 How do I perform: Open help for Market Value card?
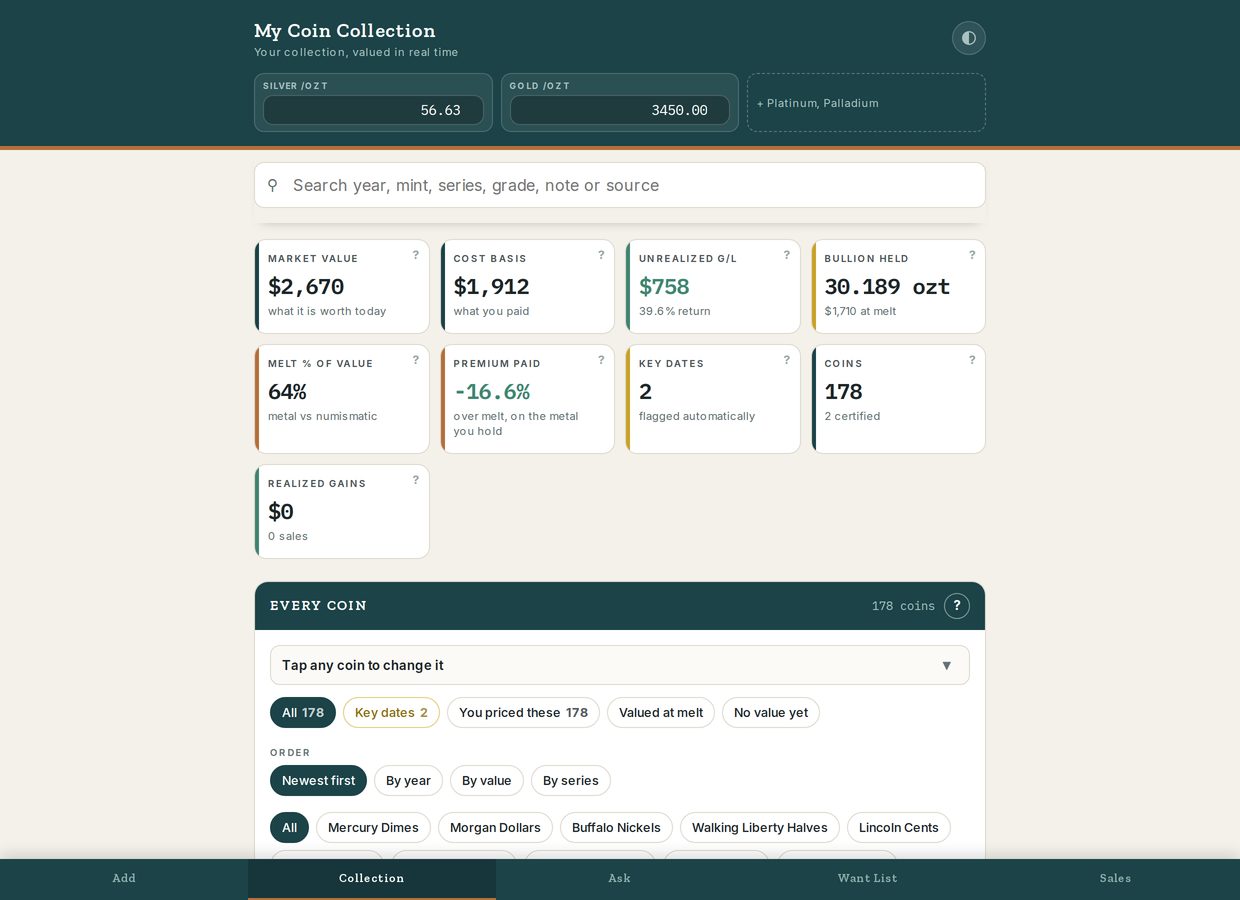tap(416, 255)
